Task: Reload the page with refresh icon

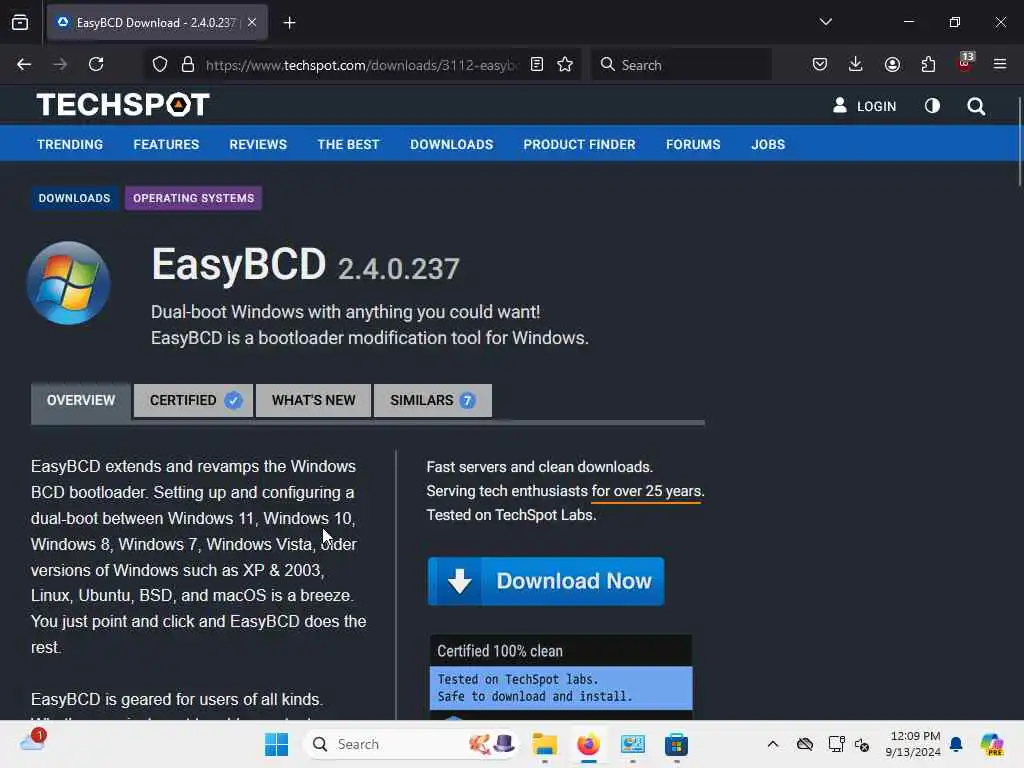Action: pos(96,64)
